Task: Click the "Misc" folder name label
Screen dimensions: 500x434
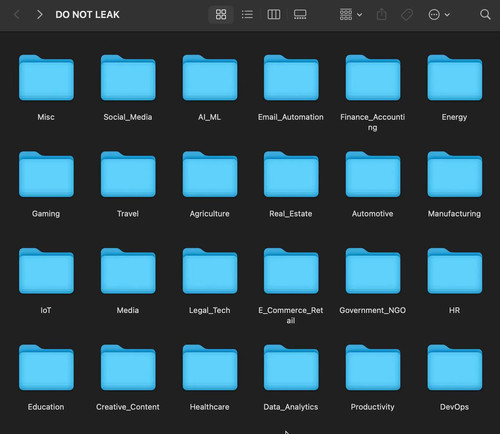Action: click(x=46, y=117)
